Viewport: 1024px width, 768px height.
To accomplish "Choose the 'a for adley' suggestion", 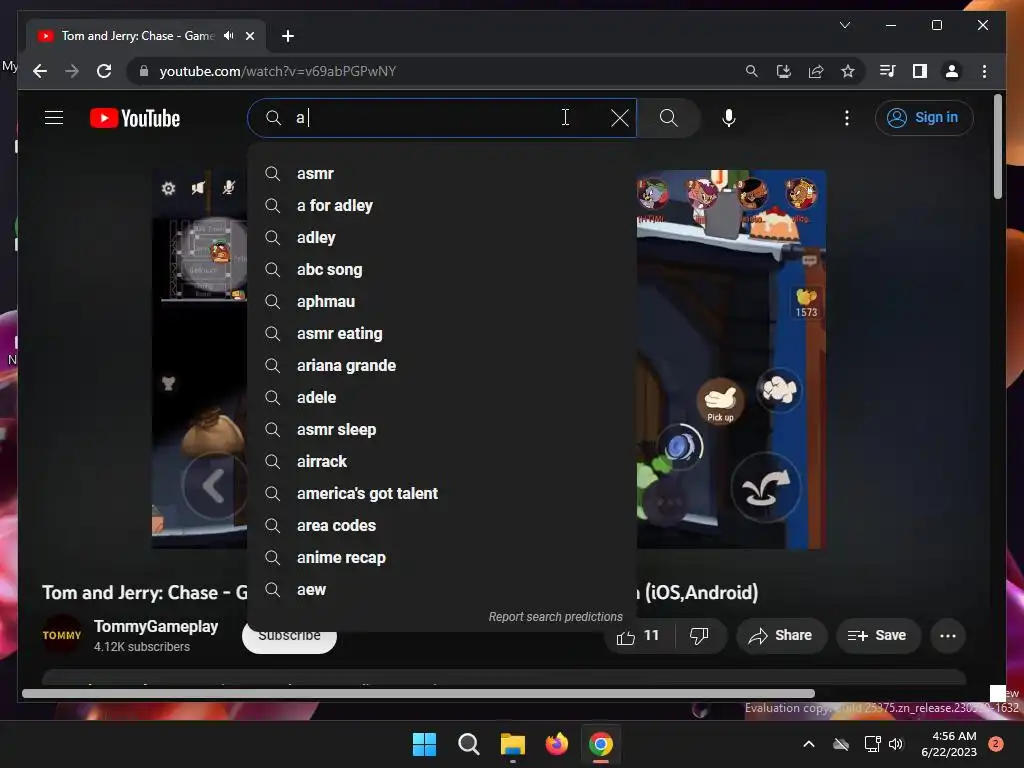I will pyautogui.click(x=441, y=206).
